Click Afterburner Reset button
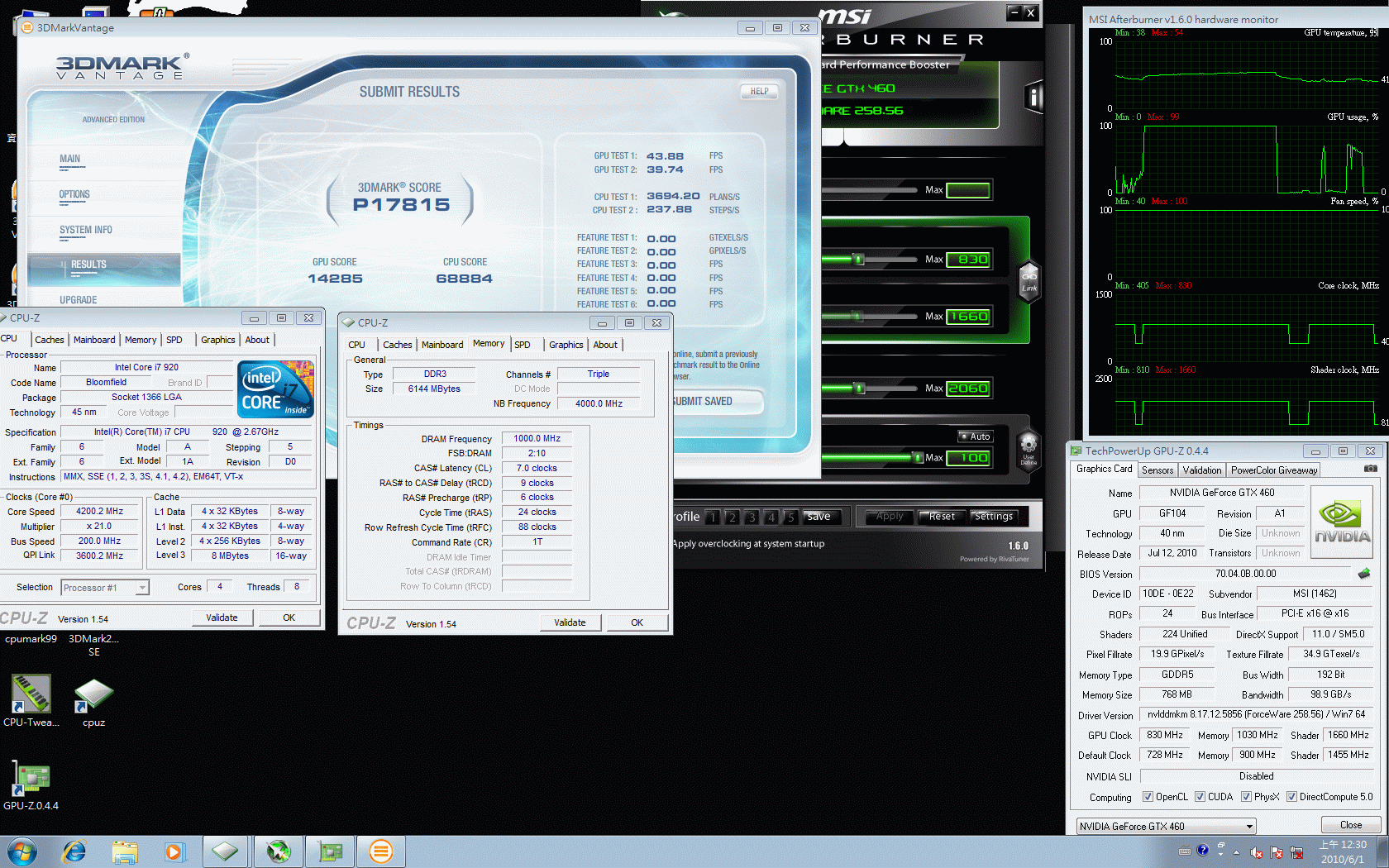 (942, 517)
